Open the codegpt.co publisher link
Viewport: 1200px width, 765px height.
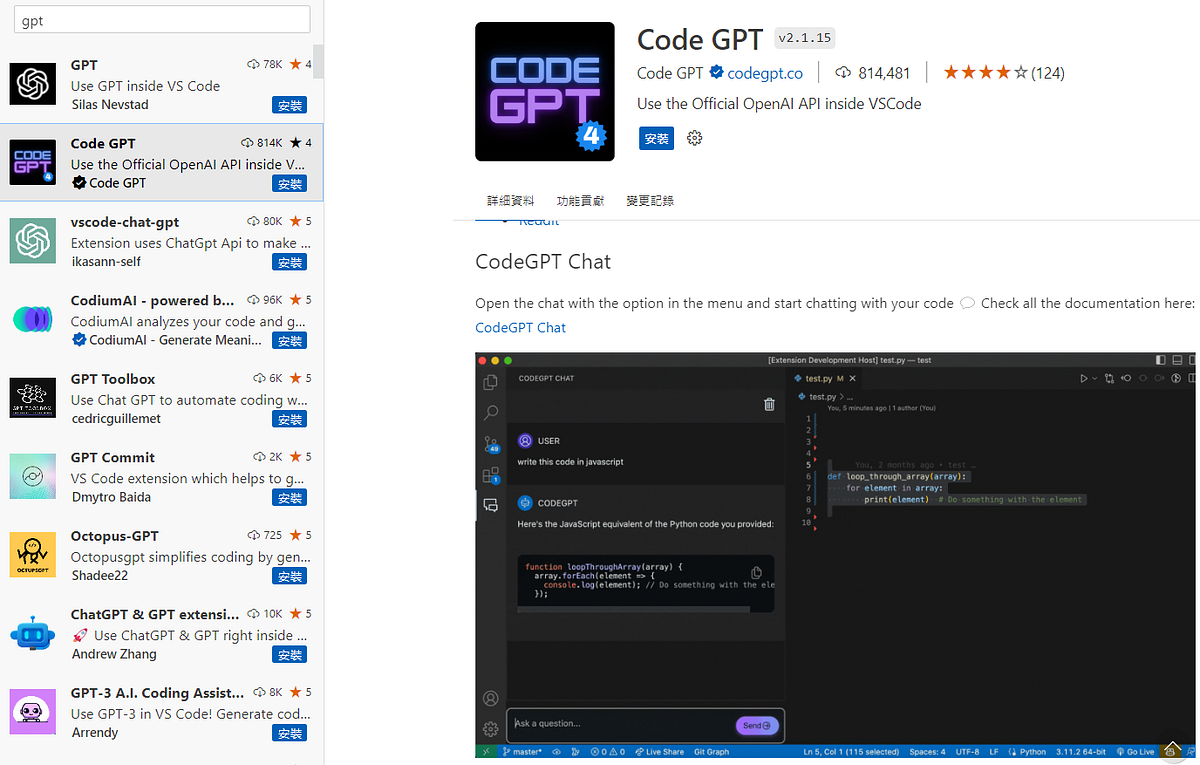[764, 72]
